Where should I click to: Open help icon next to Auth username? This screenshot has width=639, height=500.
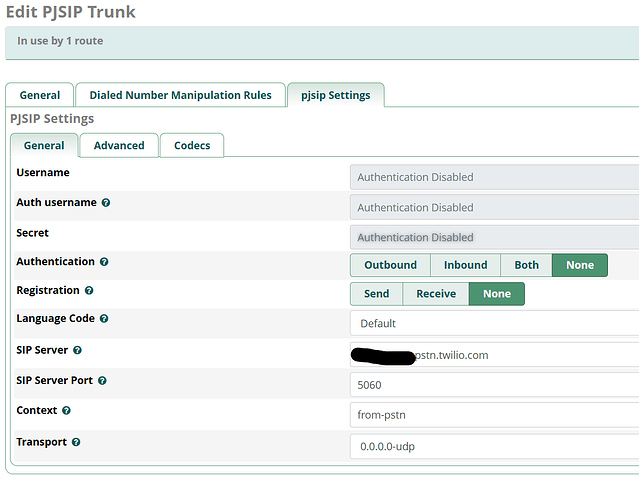[106, 203]
